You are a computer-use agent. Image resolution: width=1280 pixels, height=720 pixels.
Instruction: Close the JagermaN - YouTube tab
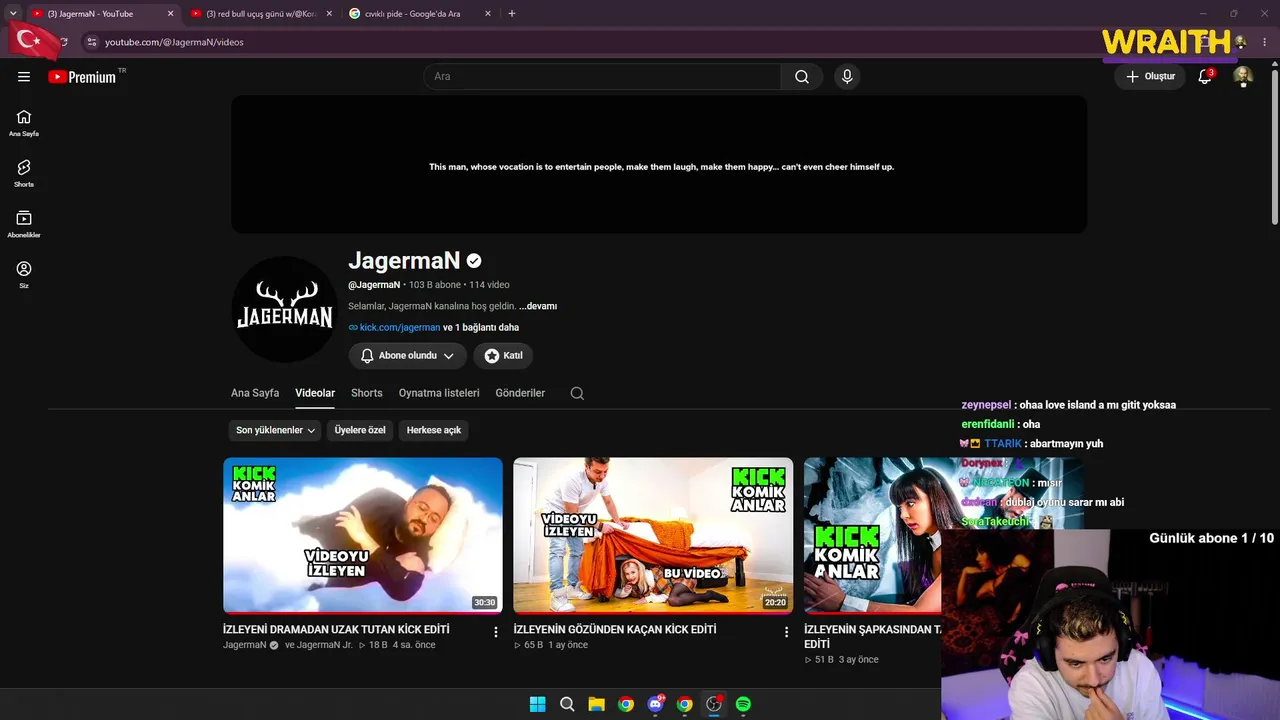coord(170,14)
